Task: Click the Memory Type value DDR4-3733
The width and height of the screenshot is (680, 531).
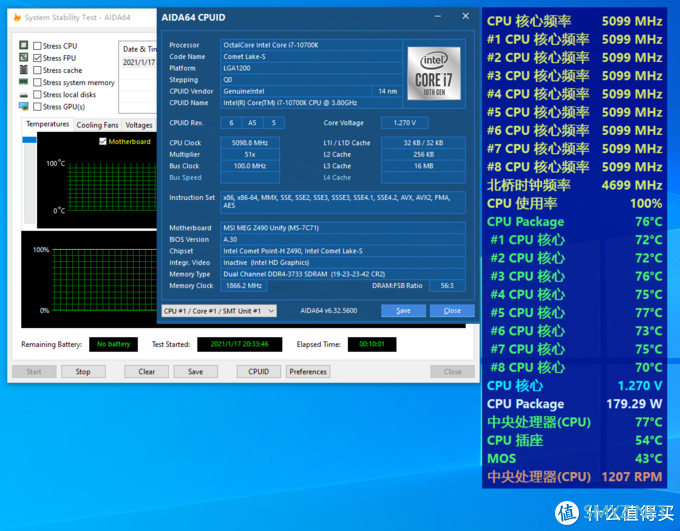Action: tap(343, 274)
